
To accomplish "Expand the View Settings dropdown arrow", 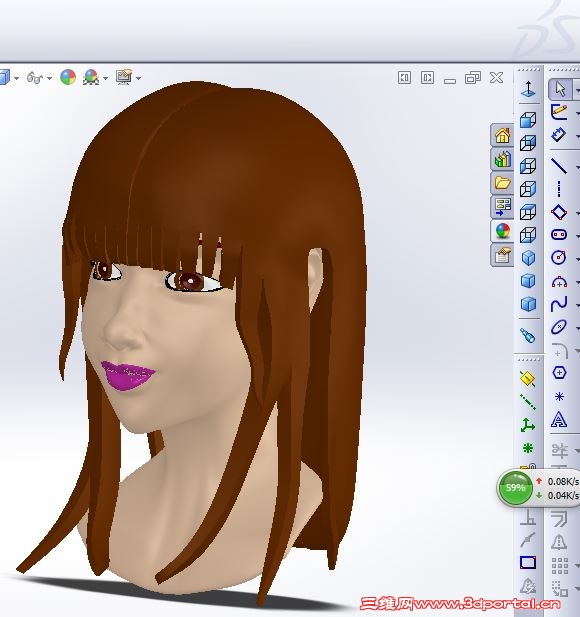I will 139,78.
